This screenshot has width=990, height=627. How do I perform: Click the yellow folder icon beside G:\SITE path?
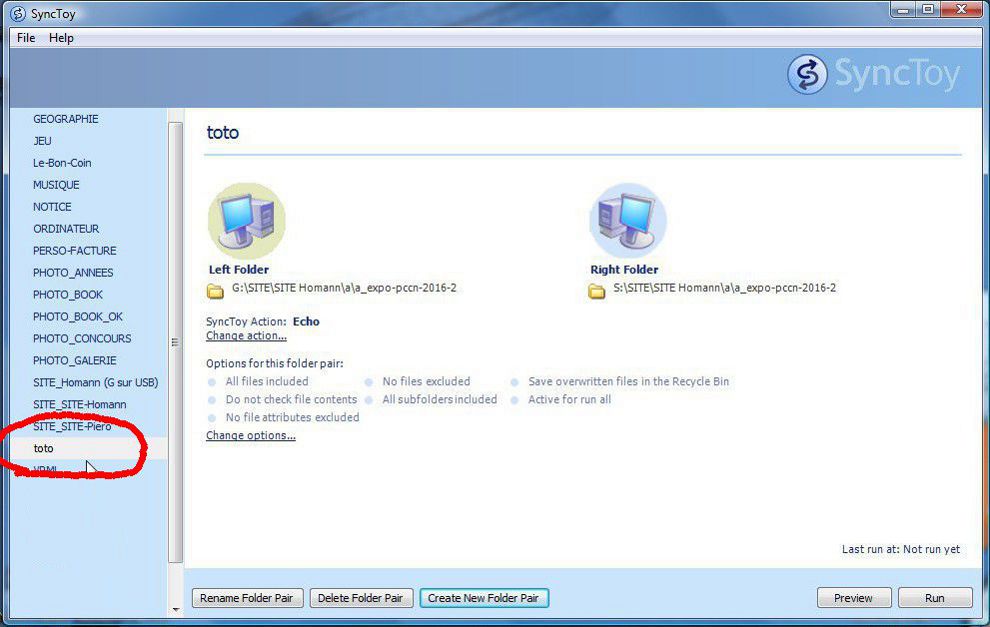click(215, 291)
